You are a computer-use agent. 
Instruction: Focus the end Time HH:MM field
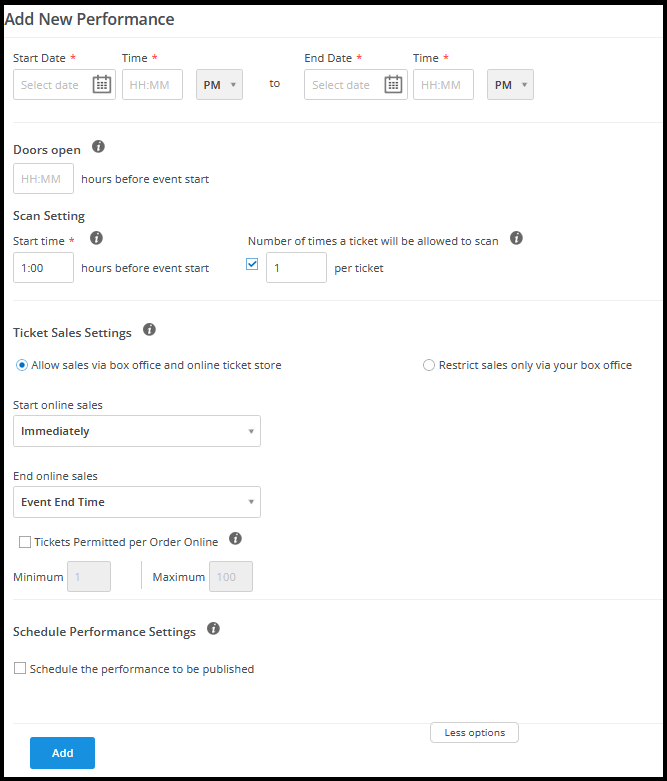(x=443, y=85)
